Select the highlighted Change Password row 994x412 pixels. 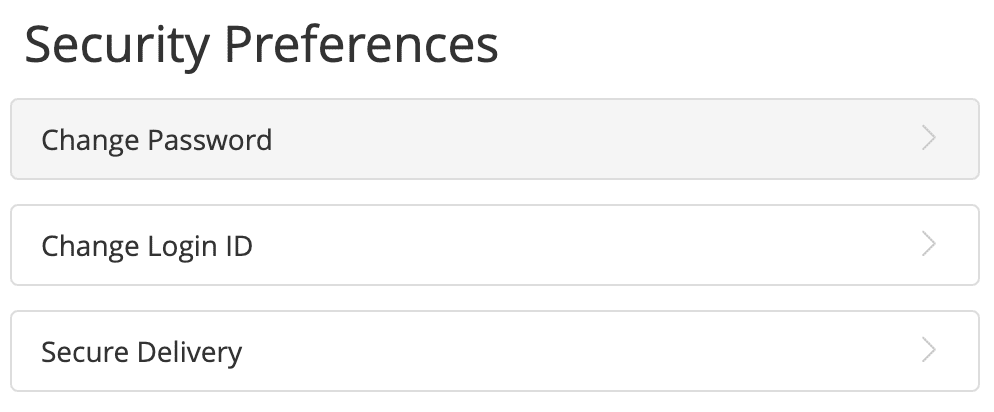(494, 139)
